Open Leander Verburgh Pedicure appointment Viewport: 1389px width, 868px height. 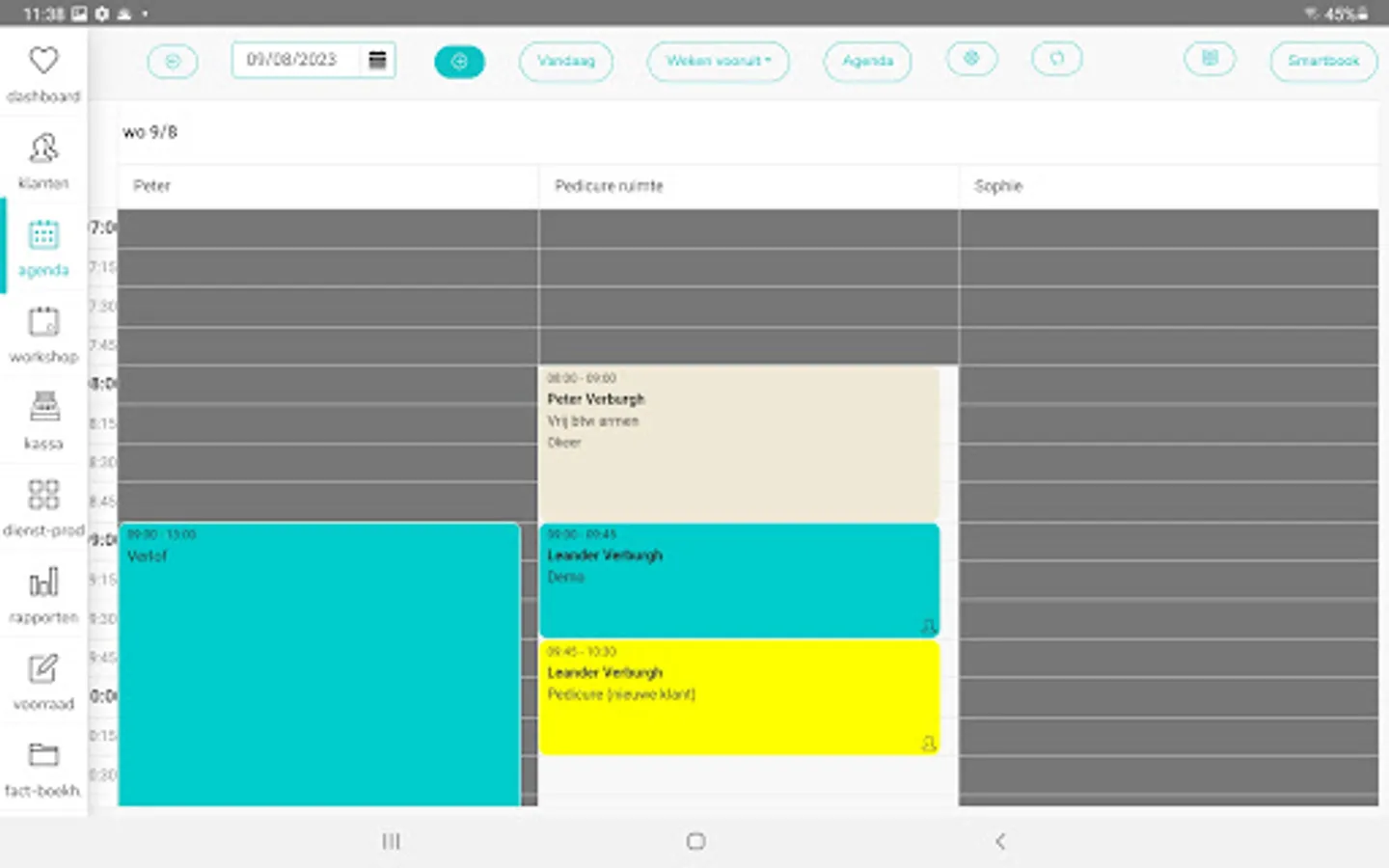(739, 698)
